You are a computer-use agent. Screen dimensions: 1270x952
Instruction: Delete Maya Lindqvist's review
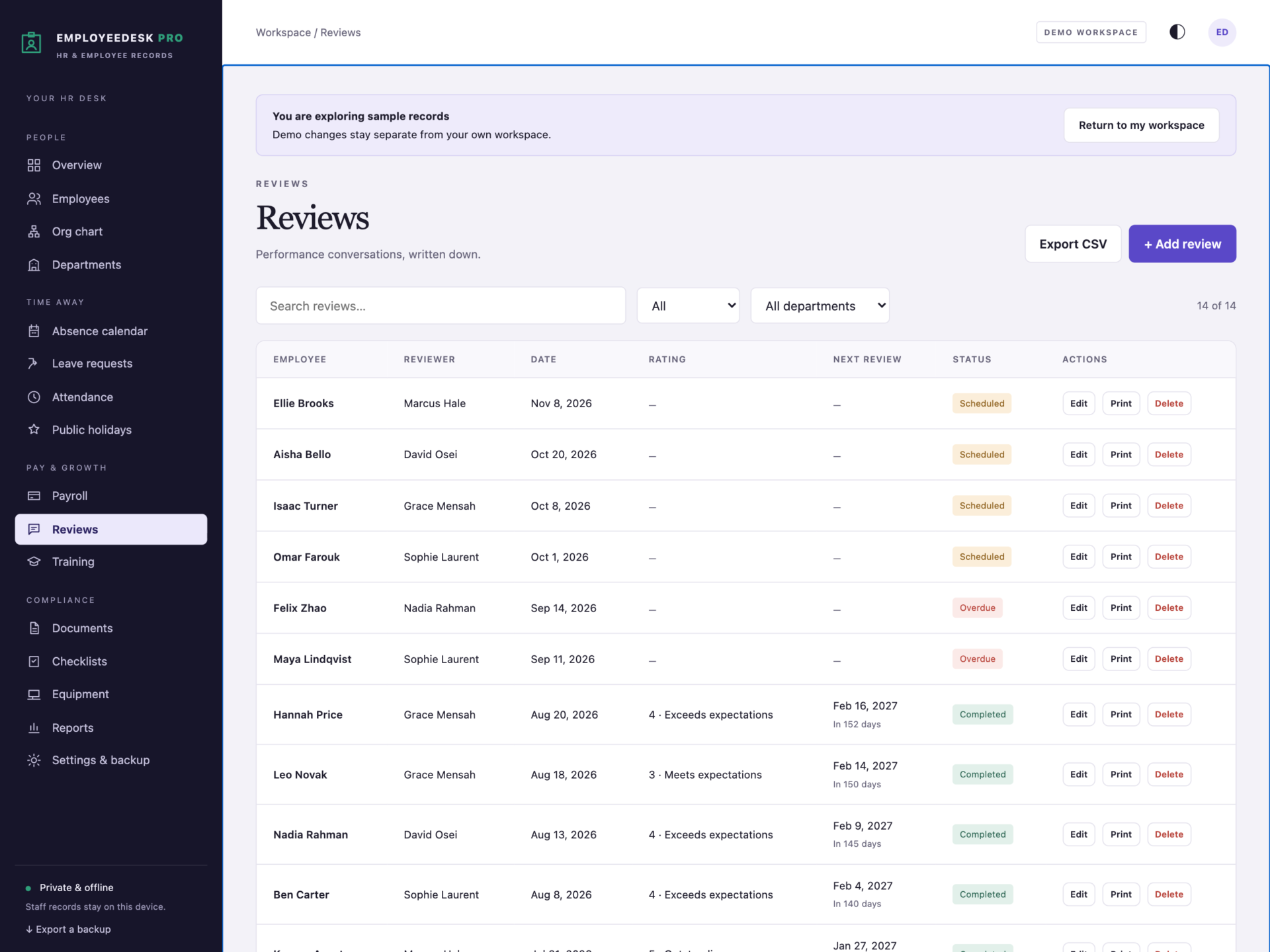1169,659
